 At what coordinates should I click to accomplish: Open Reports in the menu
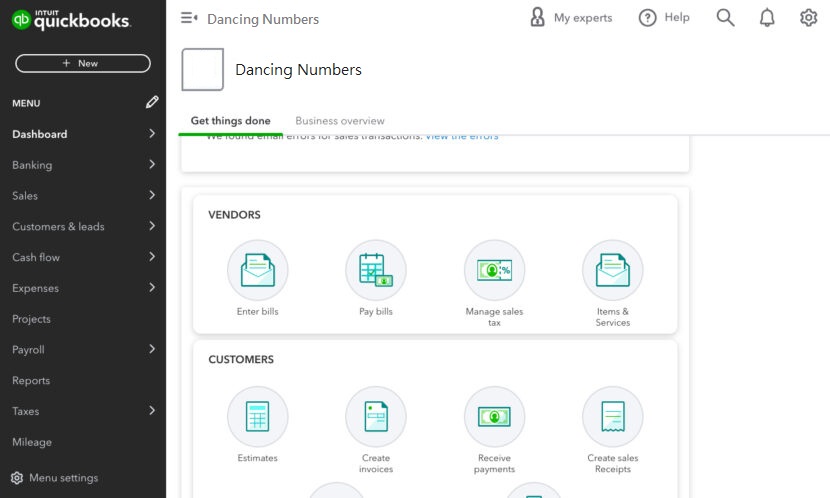(x=31, y=381)
